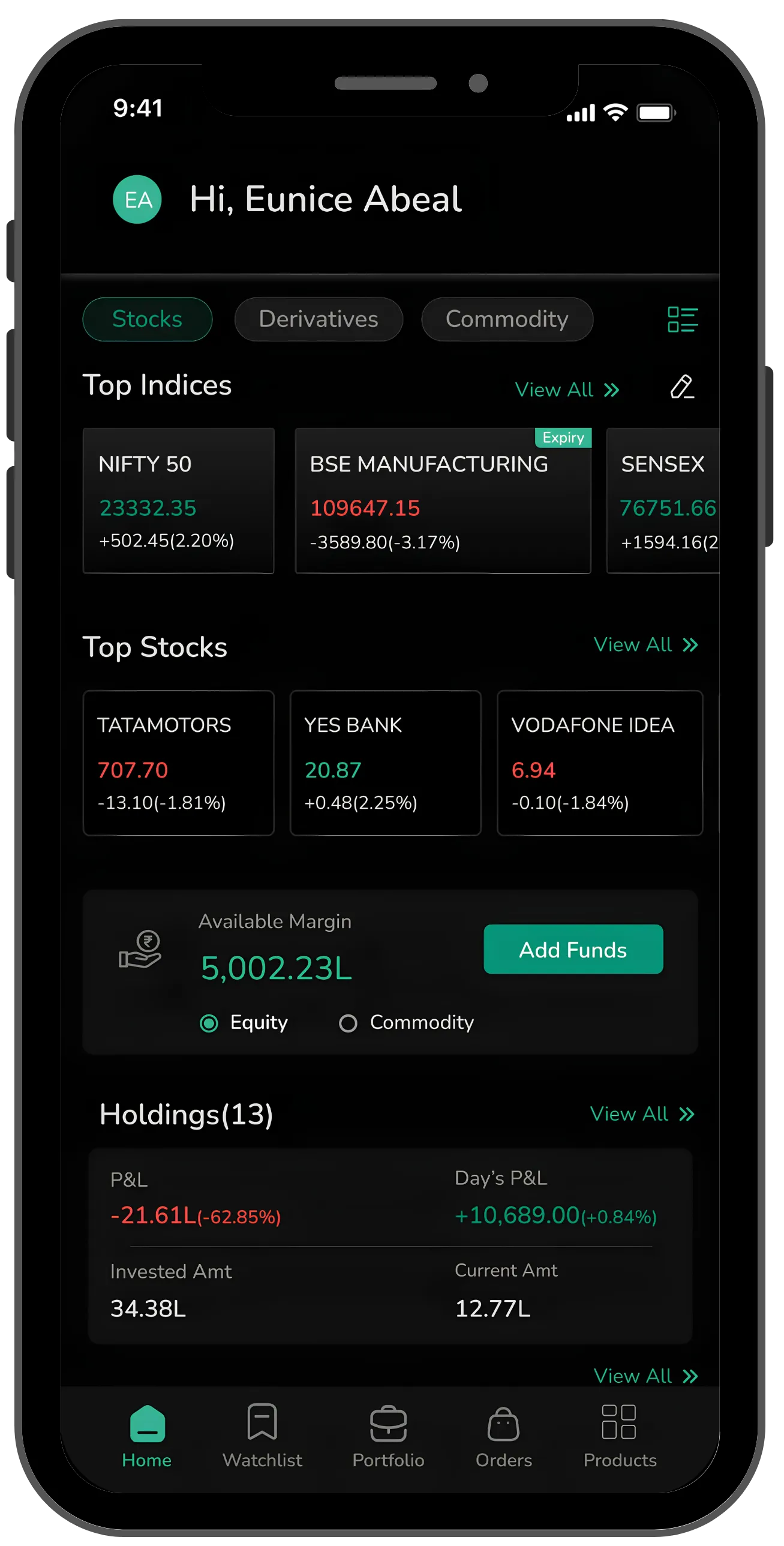Switch to the Derivatives tab
This screenshot has height=1546, width=784.
(x=318, y=319)
